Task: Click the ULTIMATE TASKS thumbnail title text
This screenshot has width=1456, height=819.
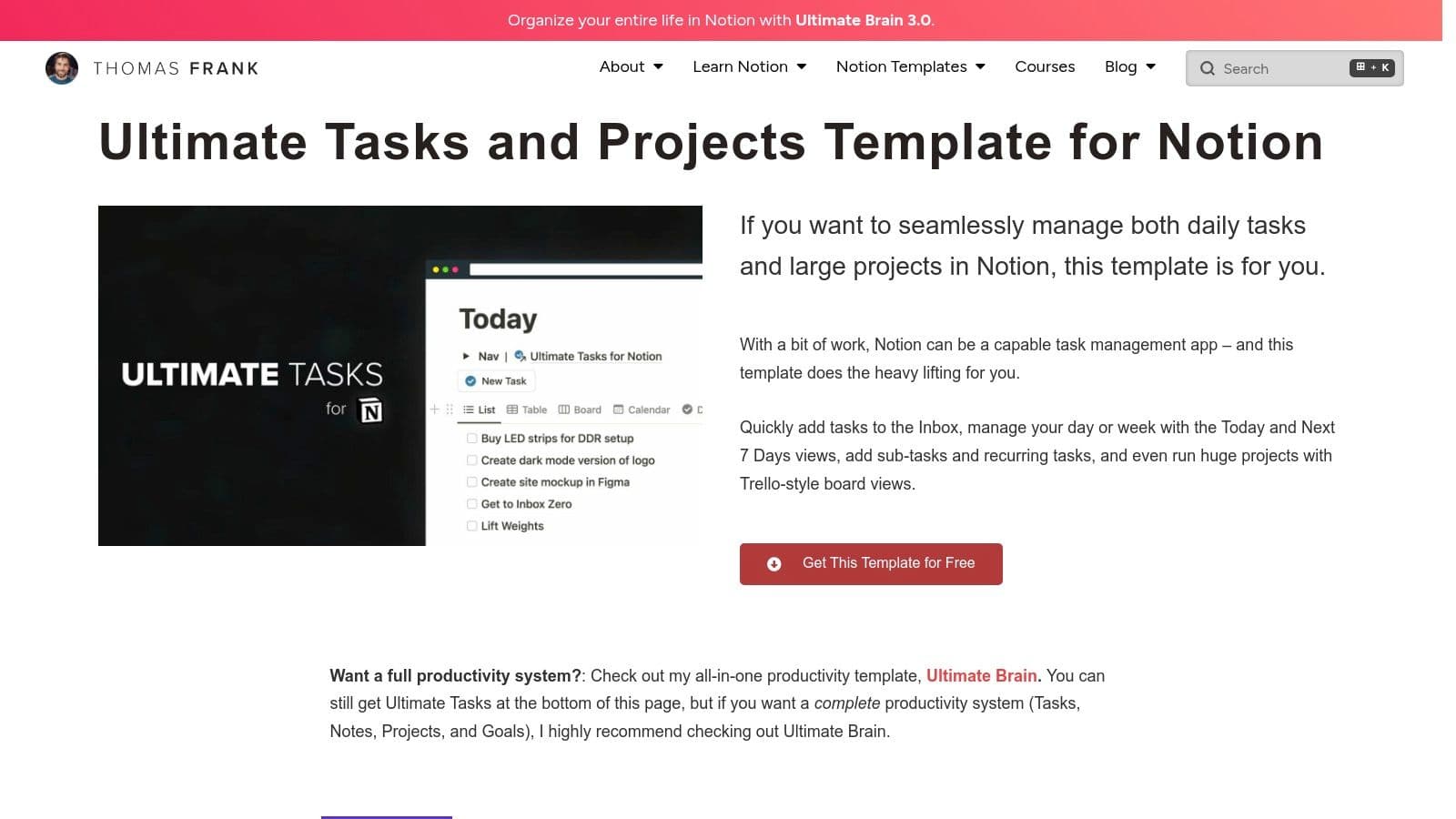Action: [252, 374]
